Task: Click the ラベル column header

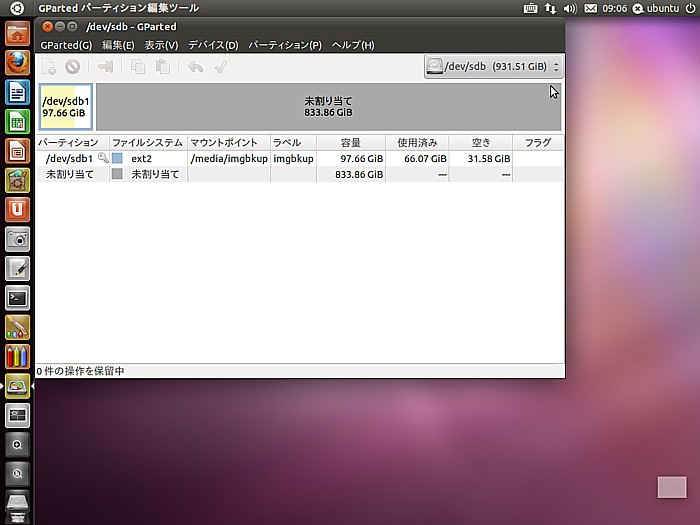Action: (293, 142)
